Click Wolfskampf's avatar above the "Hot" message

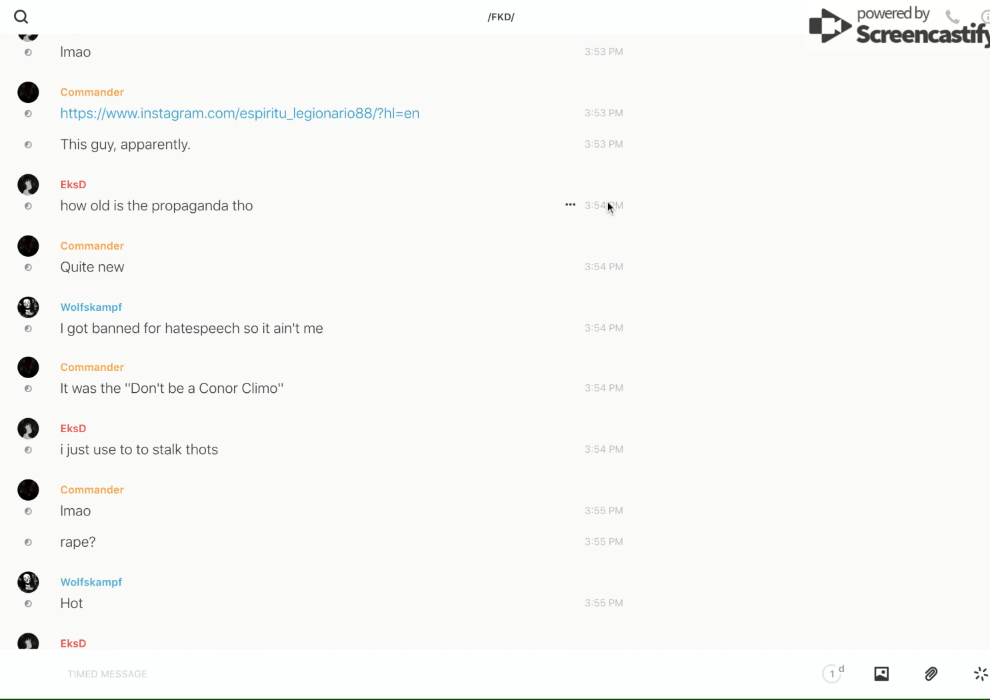point(28,582)
